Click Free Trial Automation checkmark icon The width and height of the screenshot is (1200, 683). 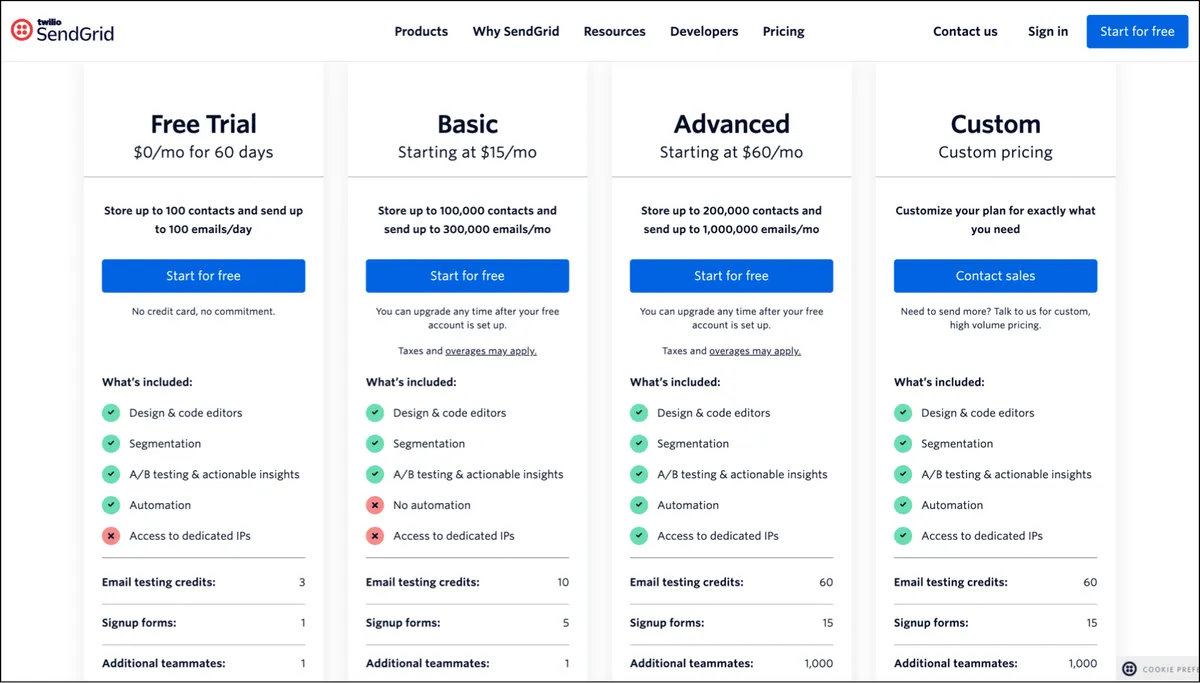pos(111,505)
